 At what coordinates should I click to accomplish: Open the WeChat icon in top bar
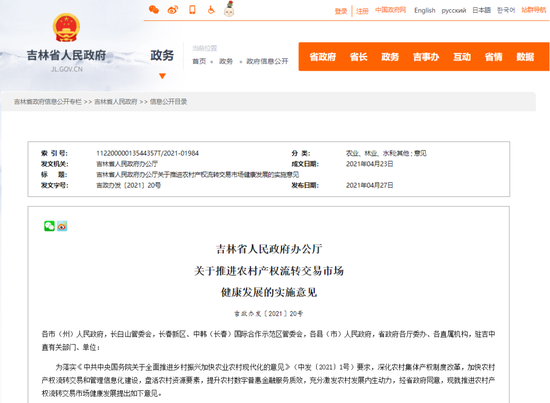(154, 9)
